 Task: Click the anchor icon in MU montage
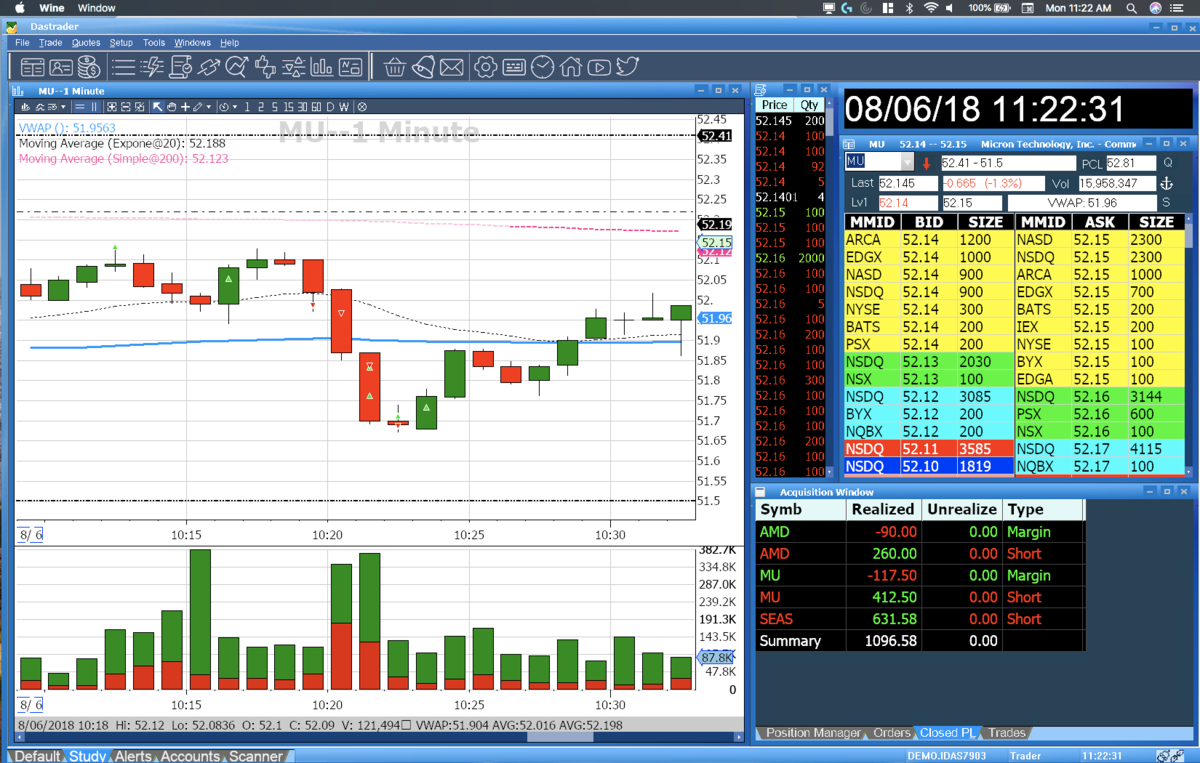[x=1165, y=183]
